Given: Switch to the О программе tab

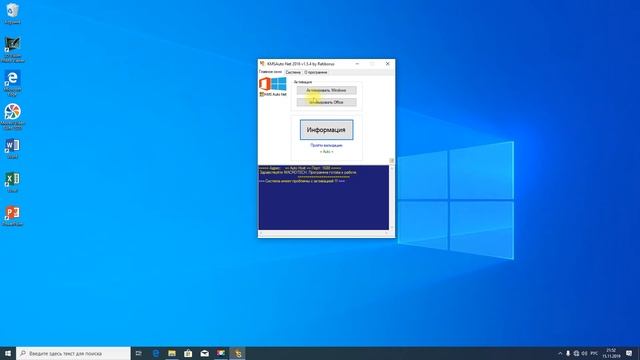Looking at the screenshot, I should coord(316,72).
